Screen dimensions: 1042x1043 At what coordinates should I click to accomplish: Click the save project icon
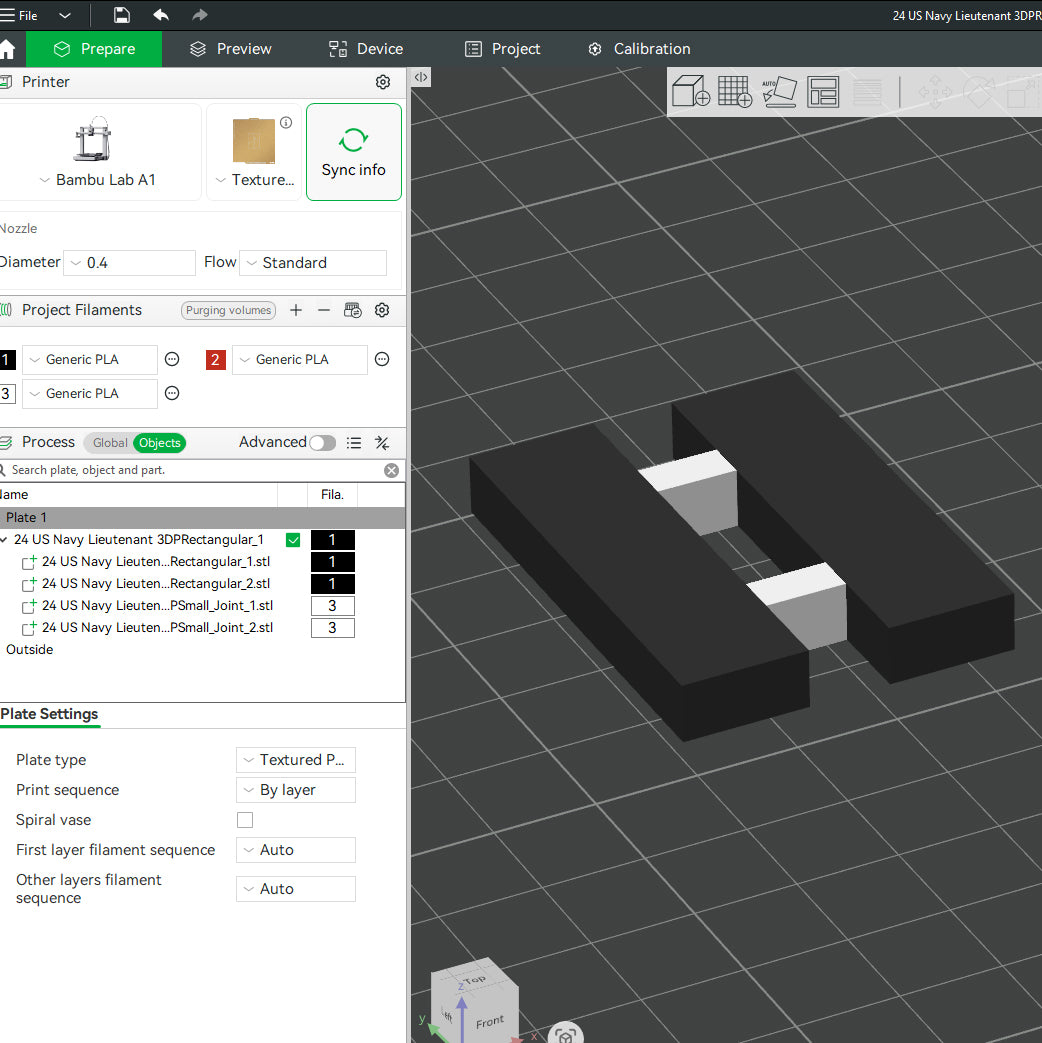[x=122, y=15]
